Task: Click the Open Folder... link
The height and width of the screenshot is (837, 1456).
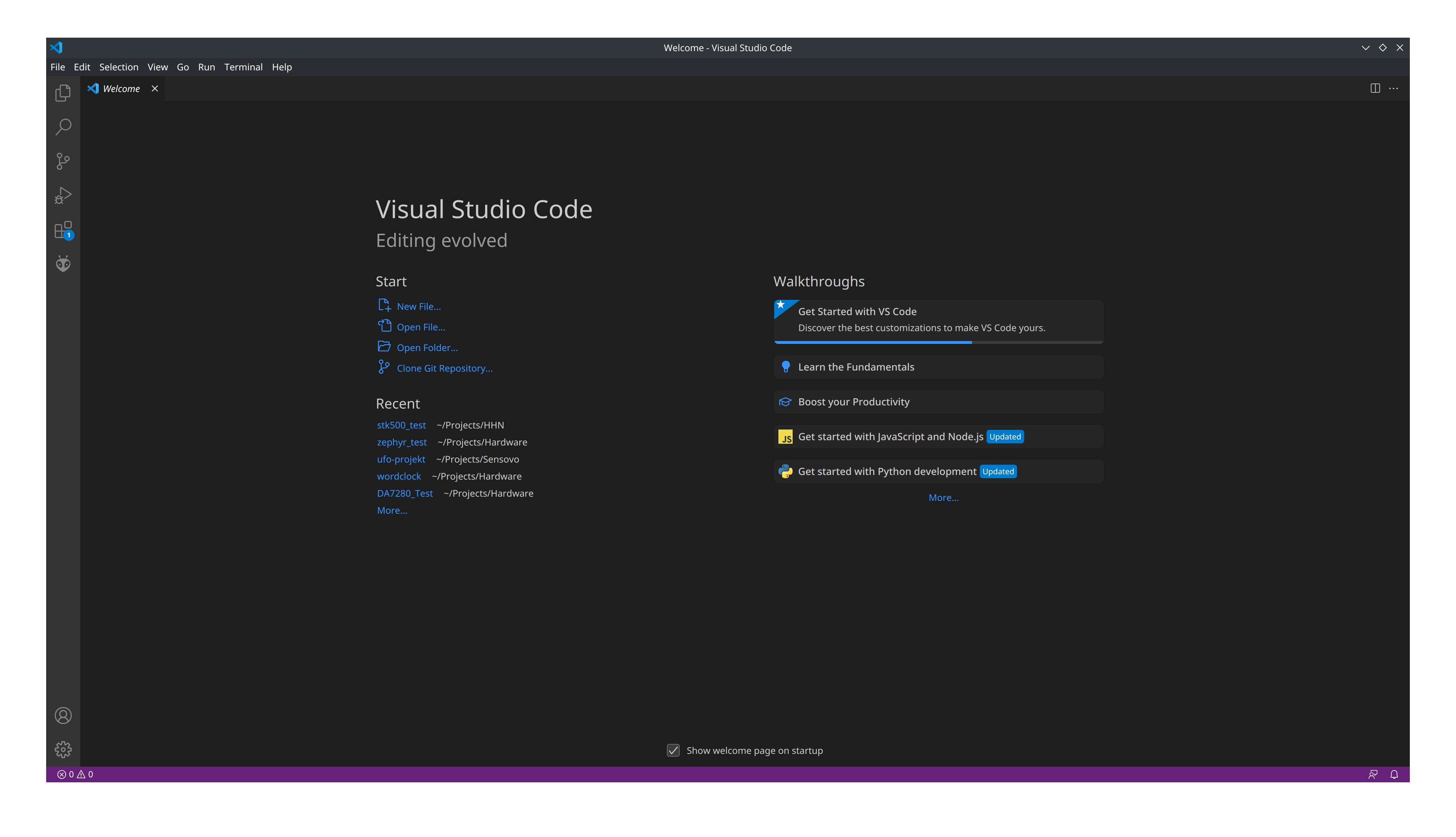Action: coord(427,348)
